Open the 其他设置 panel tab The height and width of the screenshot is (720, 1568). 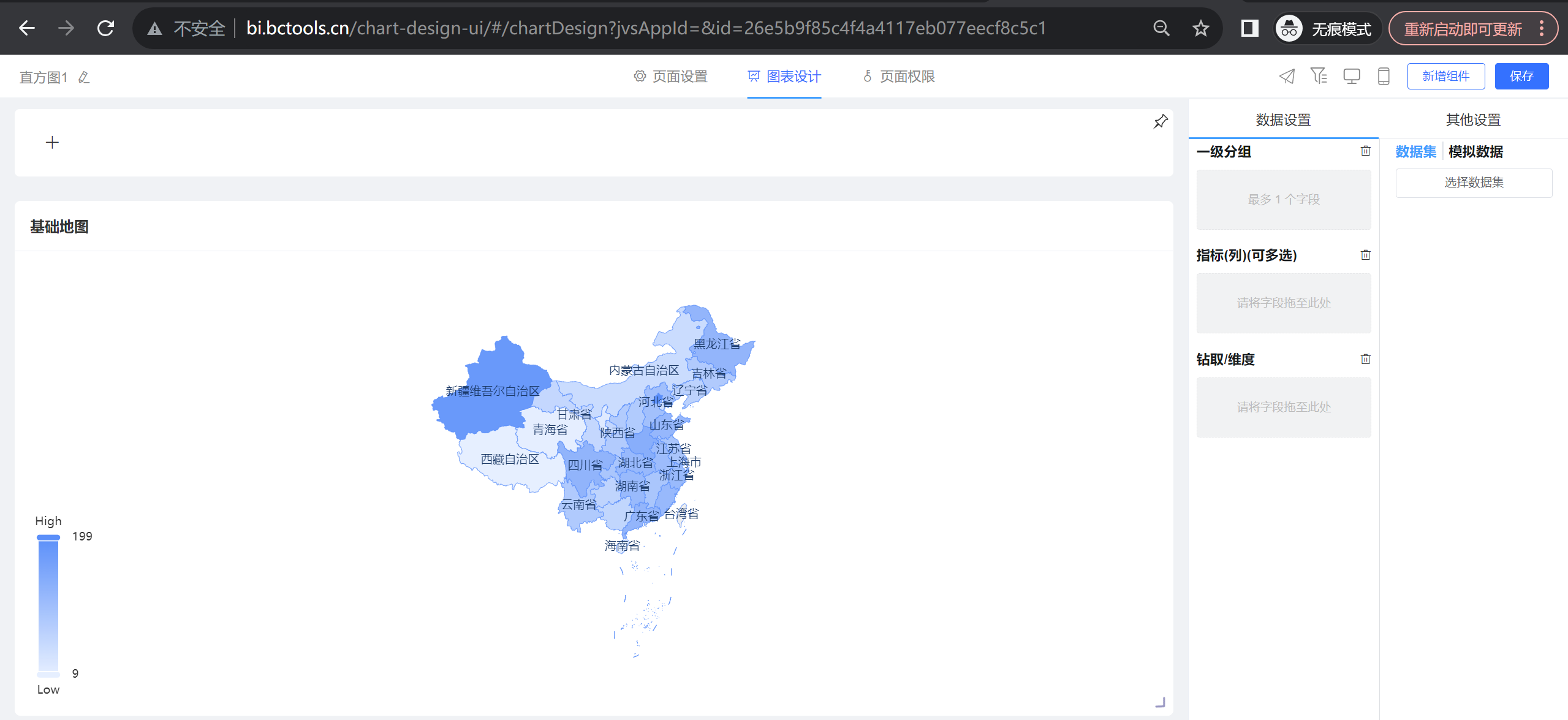[x=1472, y=120]
